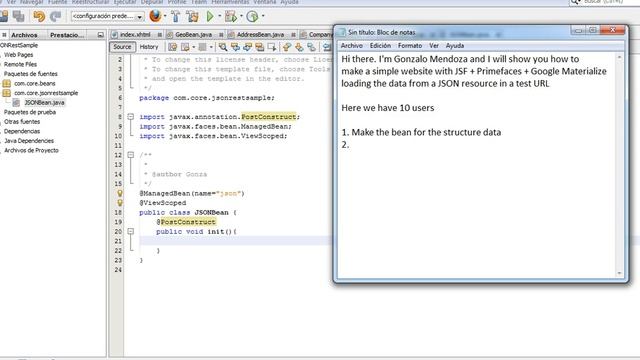
Task: Open the dropdown arrow next to Debug Project
Action: click(241, 16)
